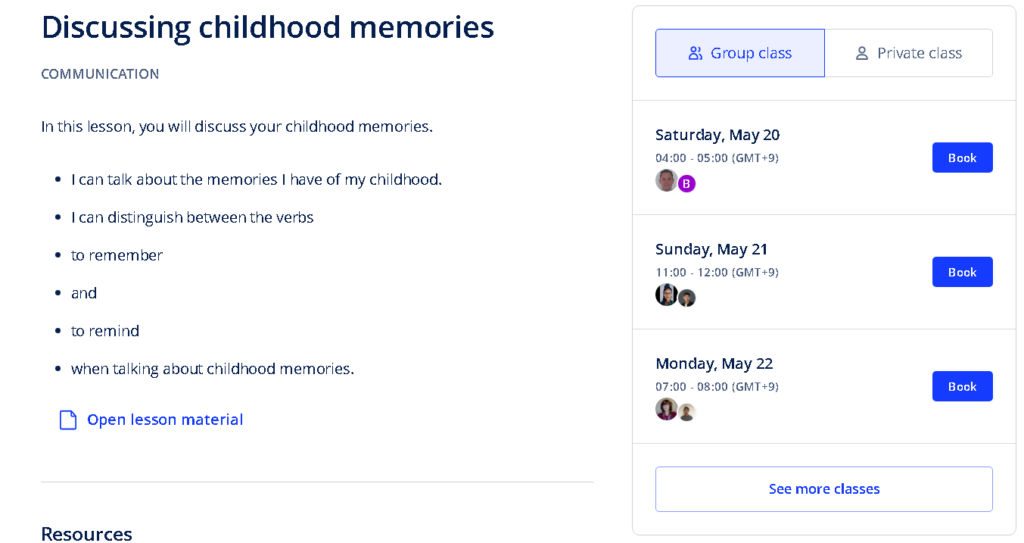1024x543 pixels.
Task: Click the Saturday, May 20 date heading
Action: (x=717, y=135)
